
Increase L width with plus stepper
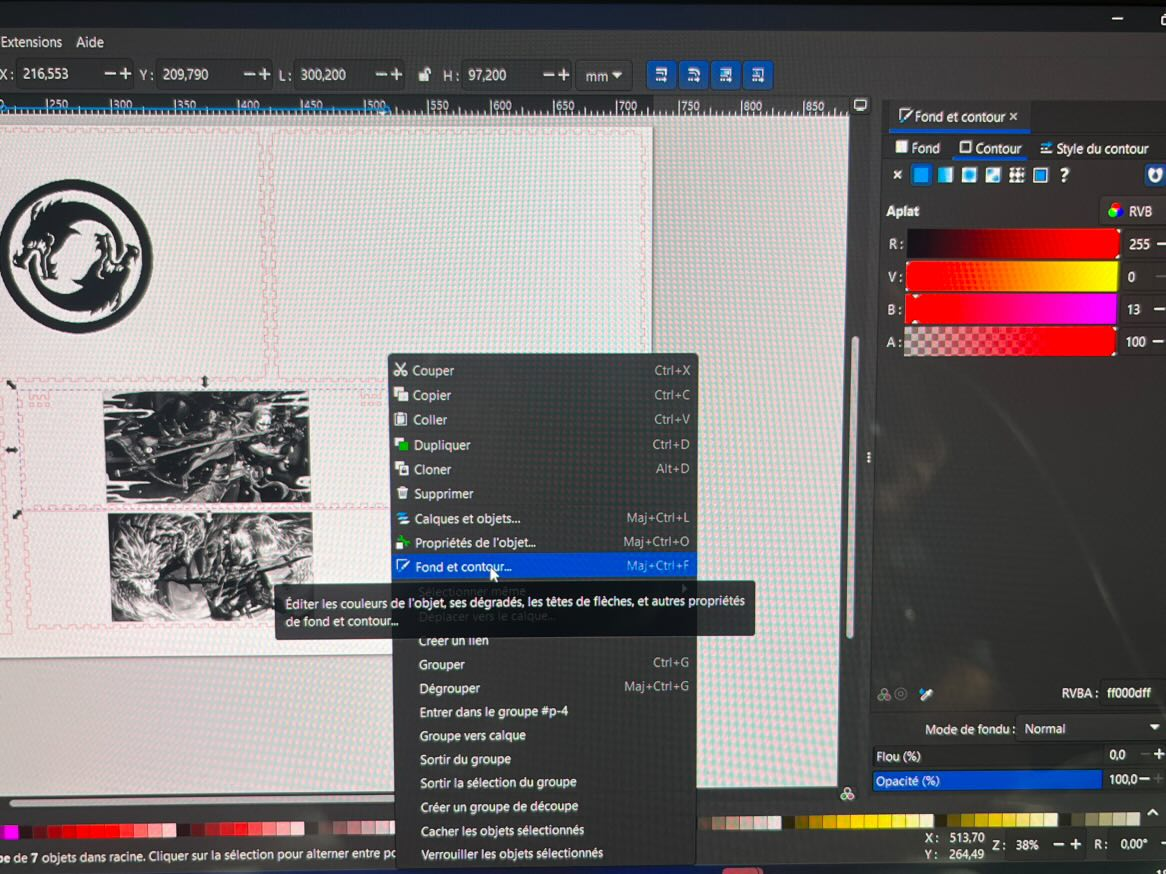(x=396, y=74)
